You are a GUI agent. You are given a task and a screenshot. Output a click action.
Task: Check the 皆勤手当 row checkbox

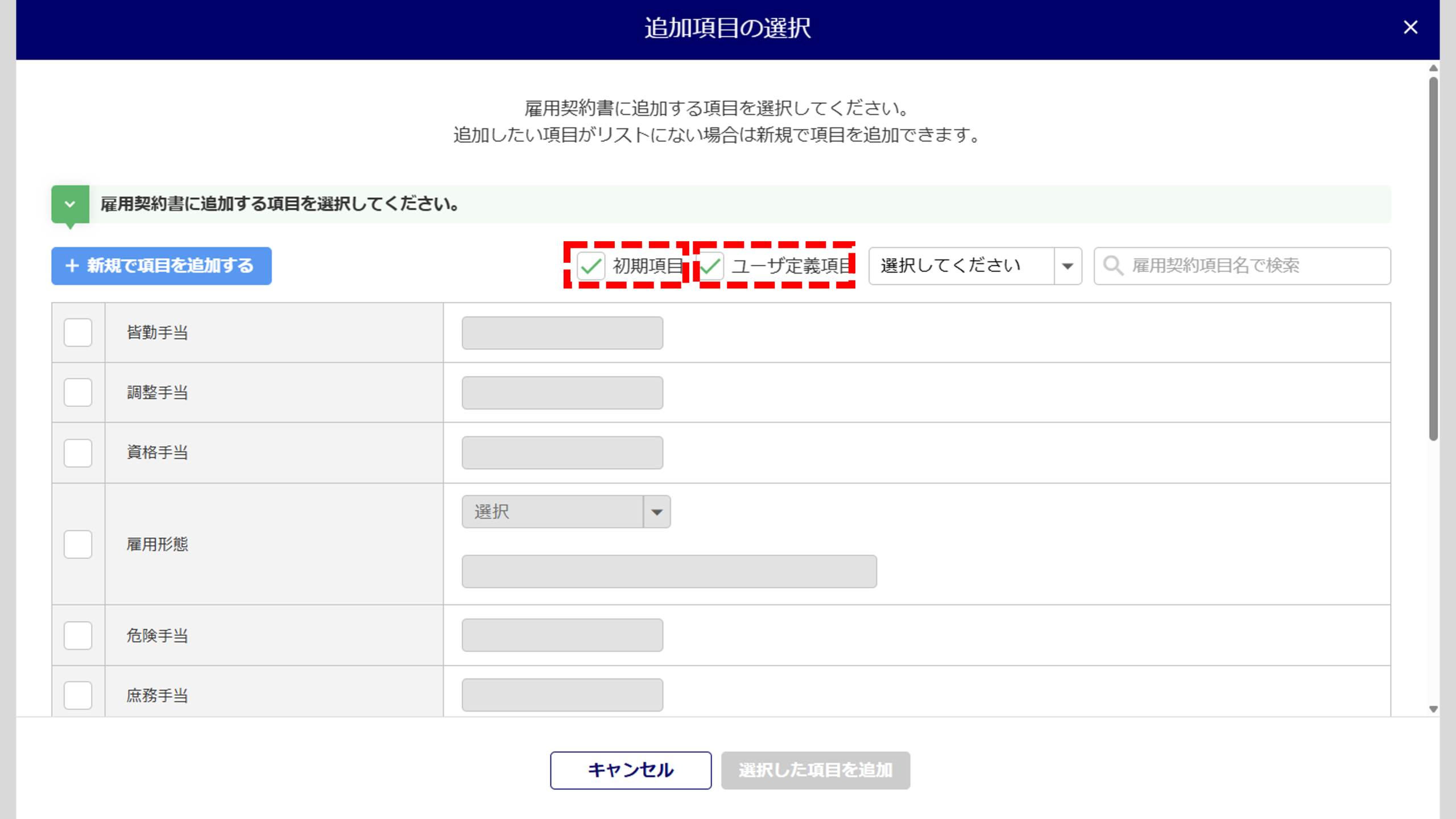click(78, 333)
